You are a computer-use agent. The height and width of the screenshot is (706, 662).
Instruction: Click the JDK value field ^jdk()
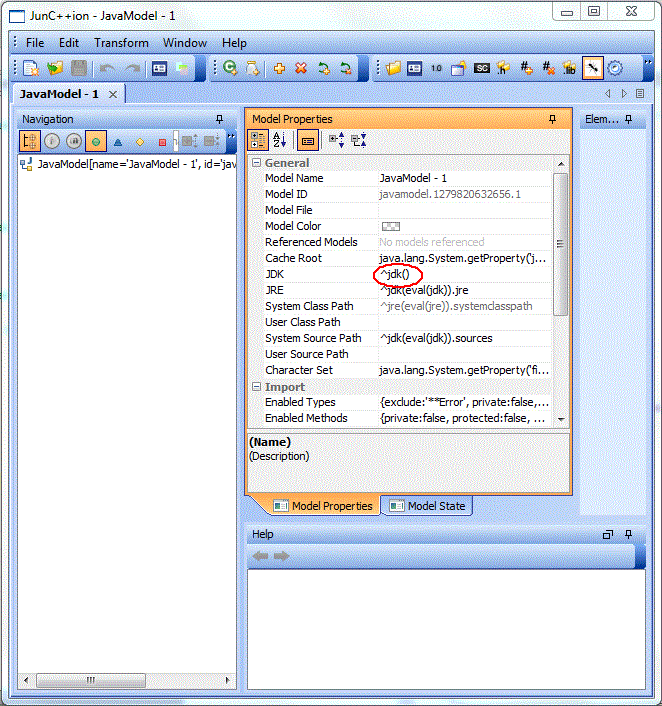465,274
